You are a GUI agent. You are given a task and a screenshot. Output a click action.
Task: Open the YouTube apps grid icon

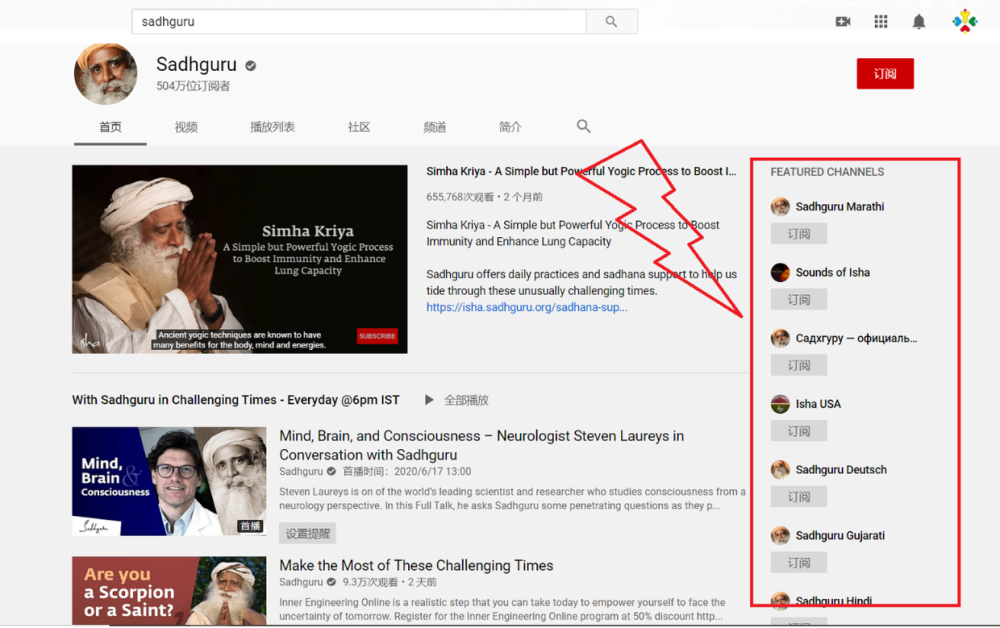(881, 22)
